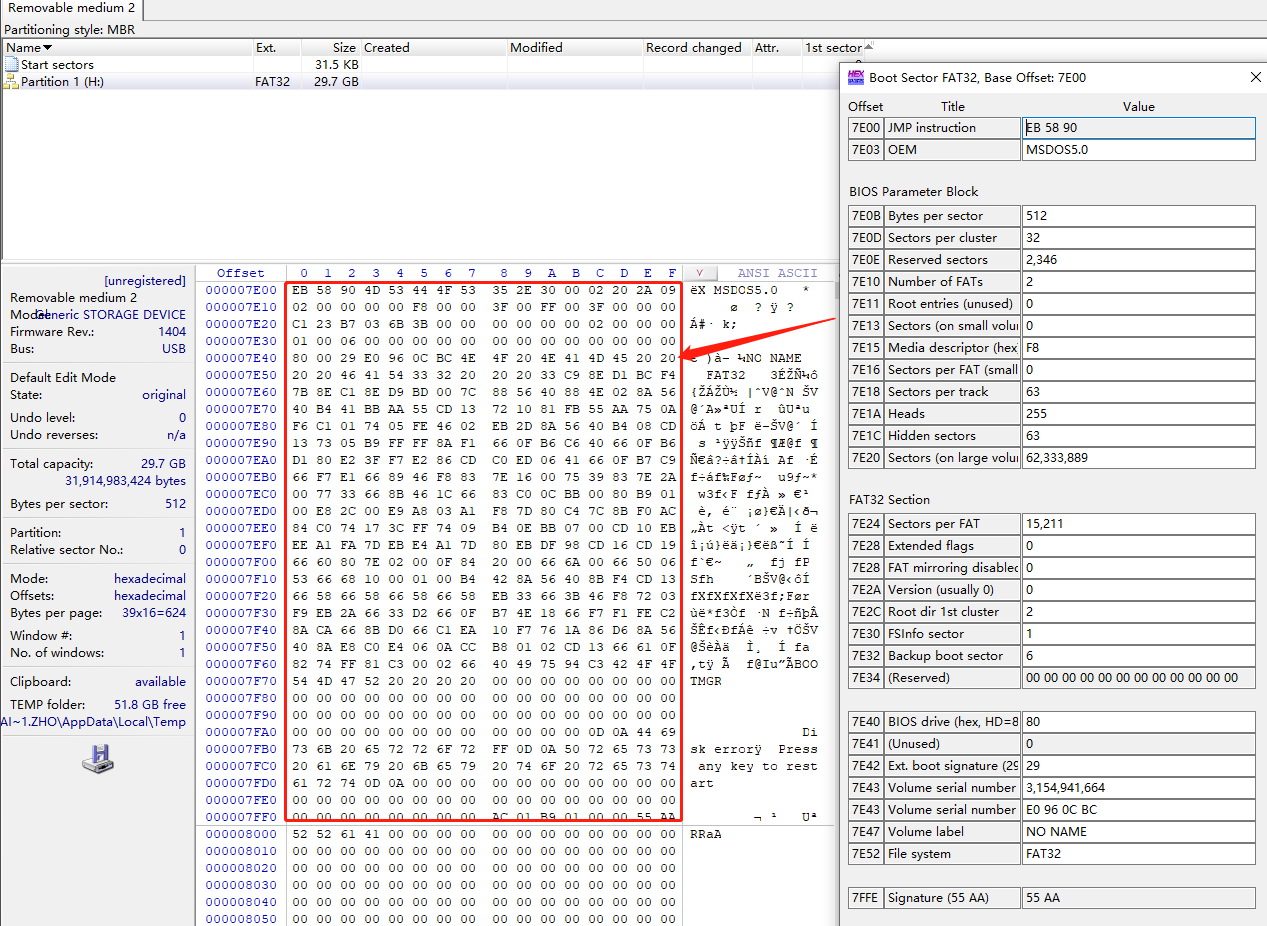The height and width of the screenshot is (926, 1267).
Task: Select the JMP instruction value EB 58 90
Action: (1139, 127)
